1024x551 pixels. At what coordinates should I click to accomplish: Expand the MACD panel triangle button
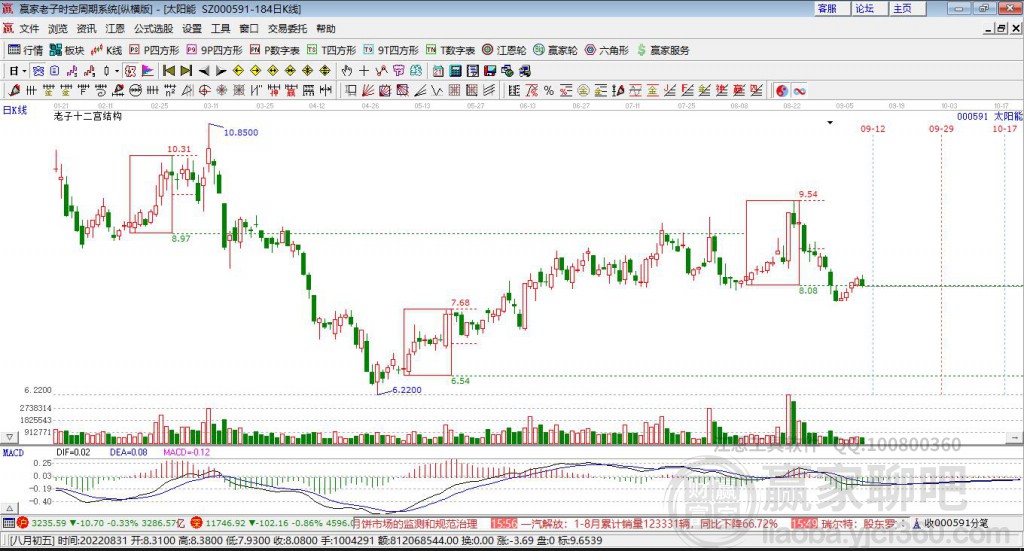(9, 508)
